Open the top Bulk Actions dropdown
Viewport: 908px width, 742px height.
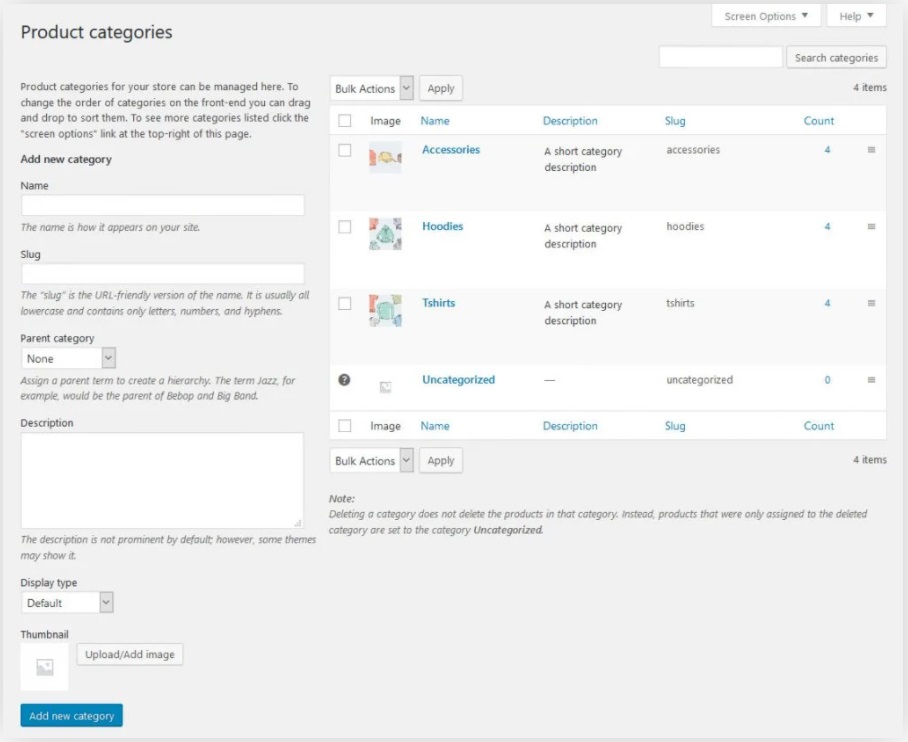(x=372, y=89)
